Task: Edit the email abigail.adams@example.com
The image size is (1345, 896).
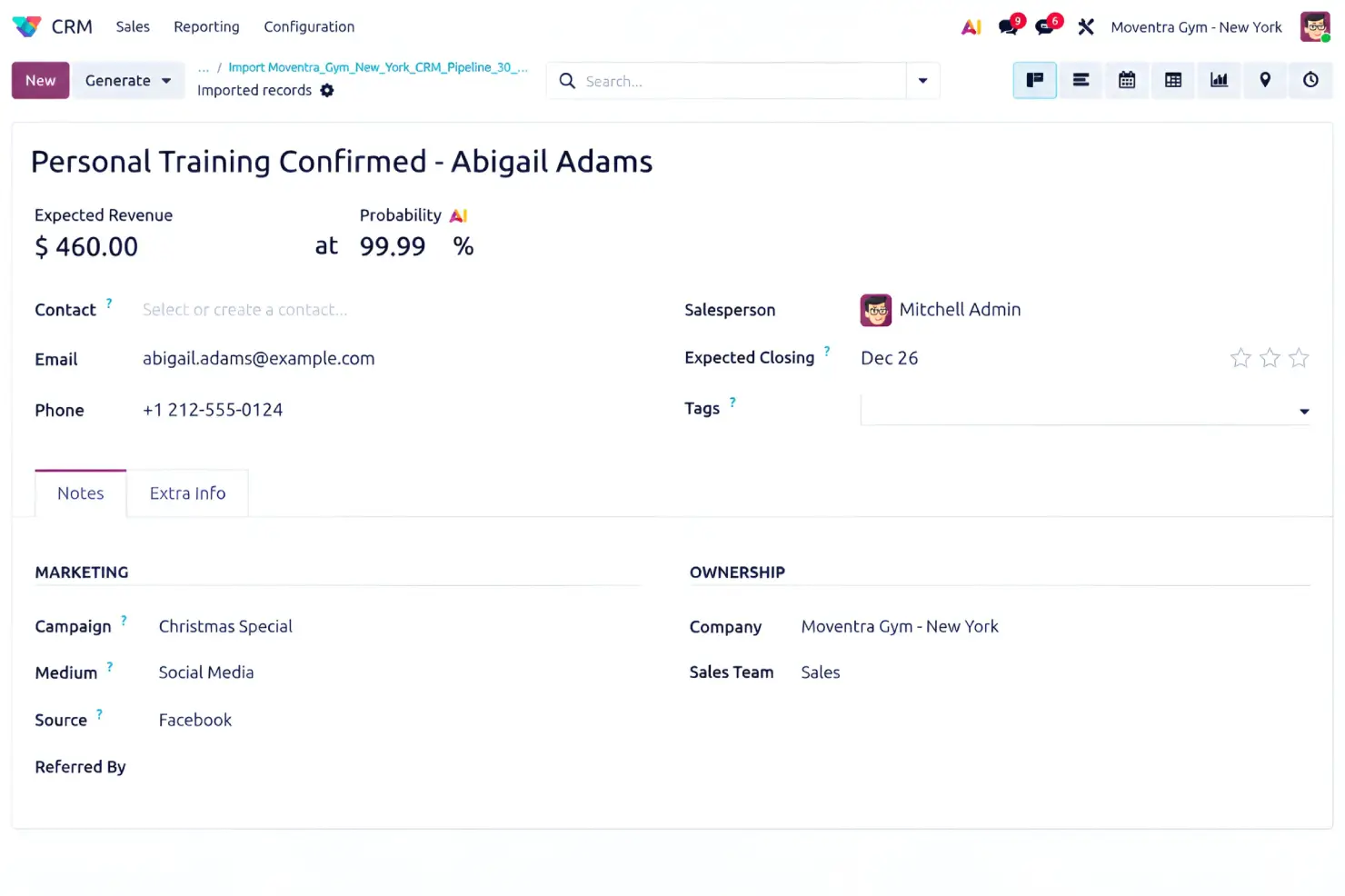Action: click(259, 359)
